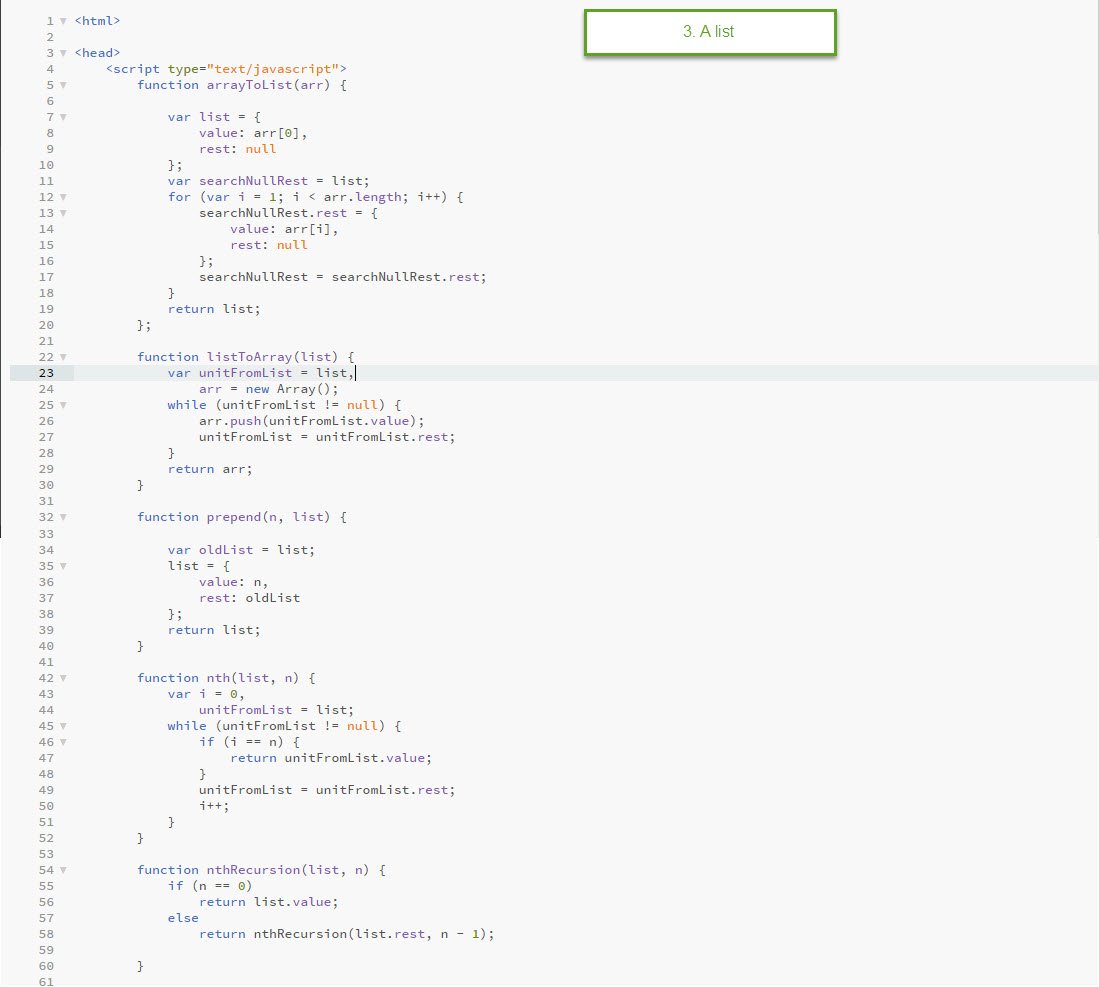Collapse the html tag fold arrow on line 1
This screenshot has height=987, width=1099.
(63, 21)
